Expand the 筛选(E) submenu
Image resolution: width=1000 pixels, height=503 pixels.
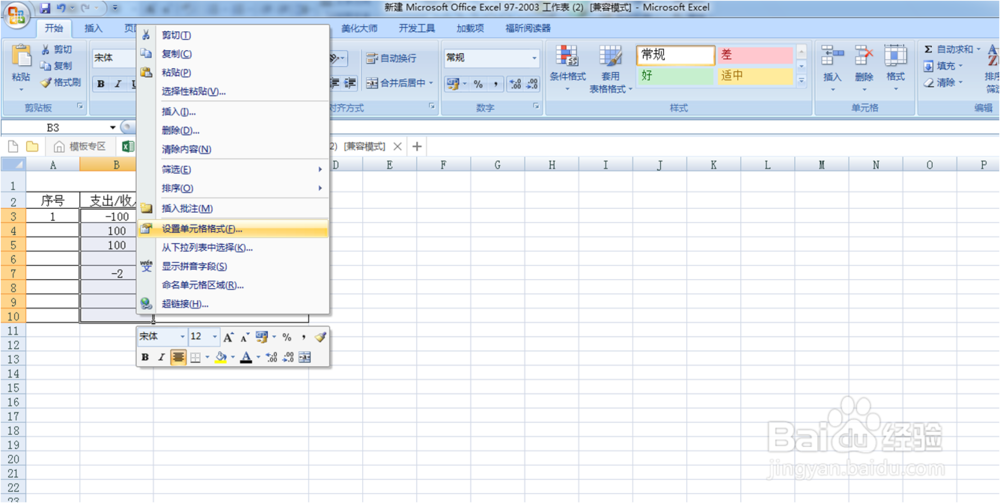[233, 170]
